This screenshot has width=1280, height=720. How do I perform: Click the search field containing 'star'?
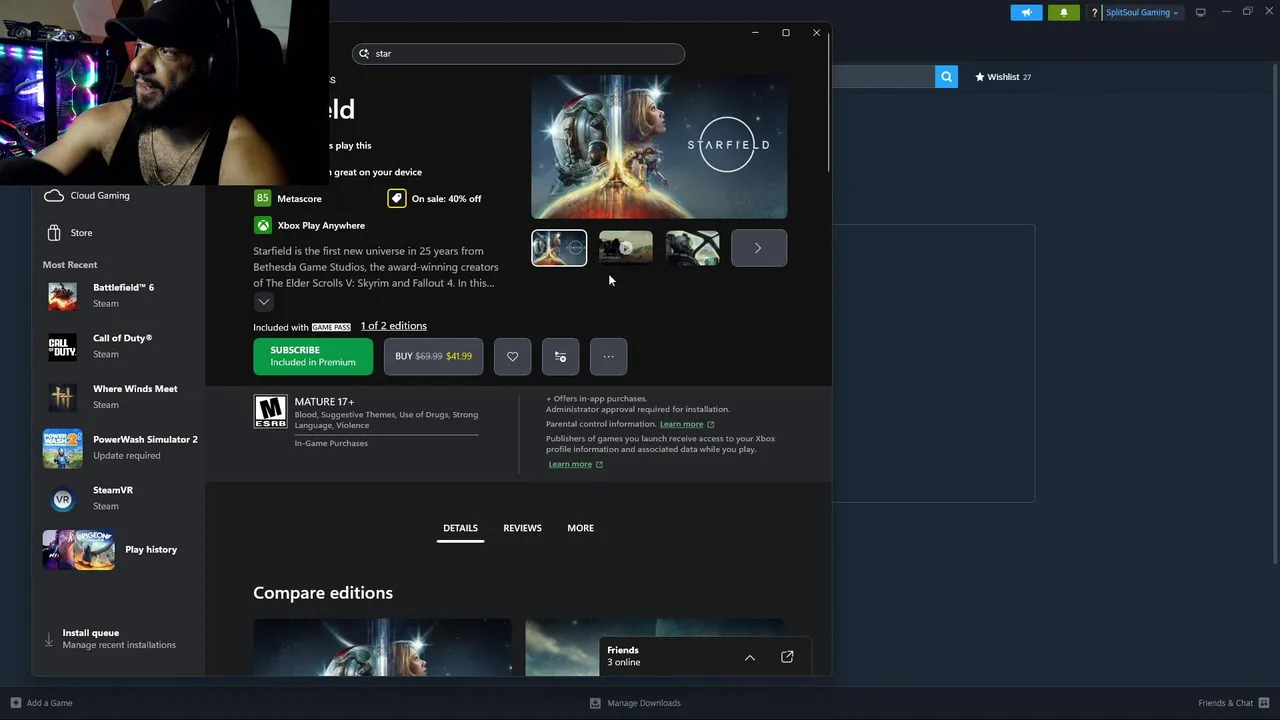pos(519,54)
